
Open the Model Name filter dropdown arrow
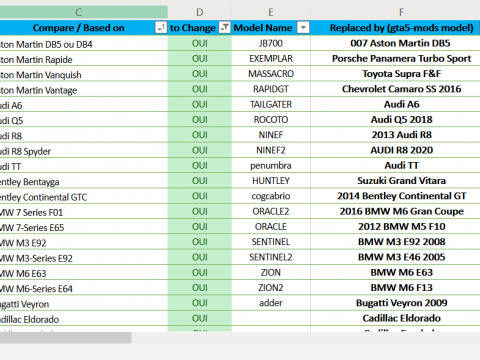point(303,27)
